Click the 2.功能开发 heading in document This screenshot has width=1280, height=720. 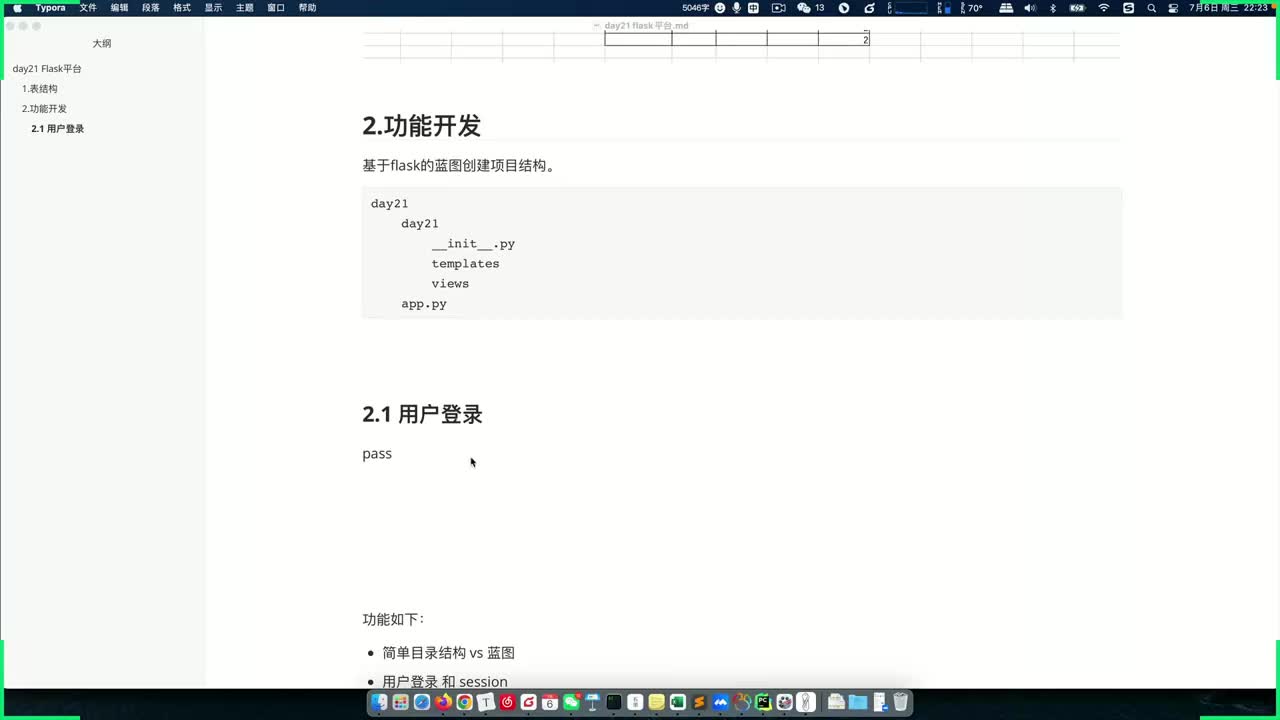[x=421, y=126]
